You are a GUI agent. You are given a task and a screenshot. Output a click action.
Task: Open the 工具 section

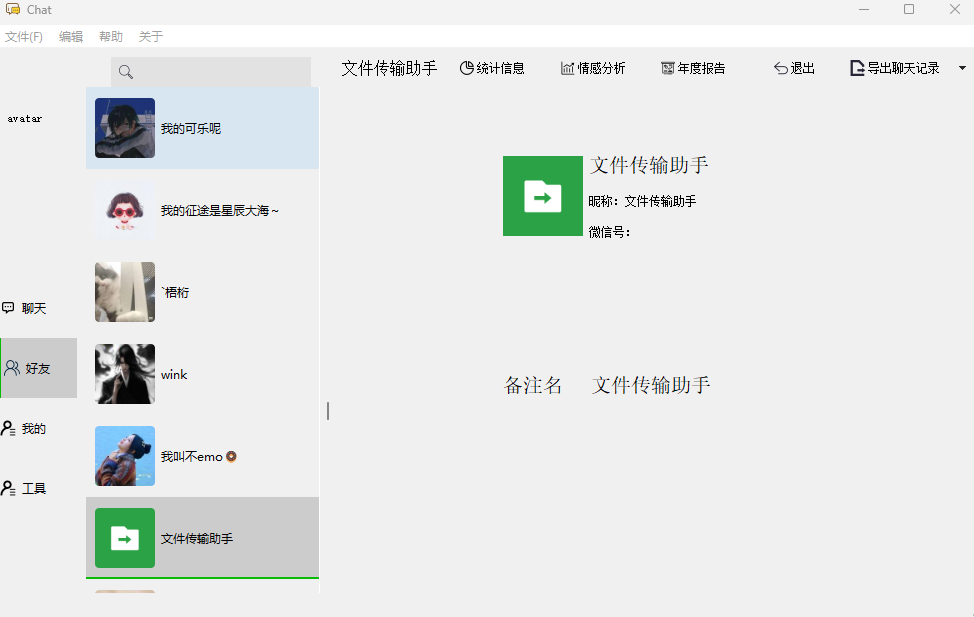pos(39,488)
